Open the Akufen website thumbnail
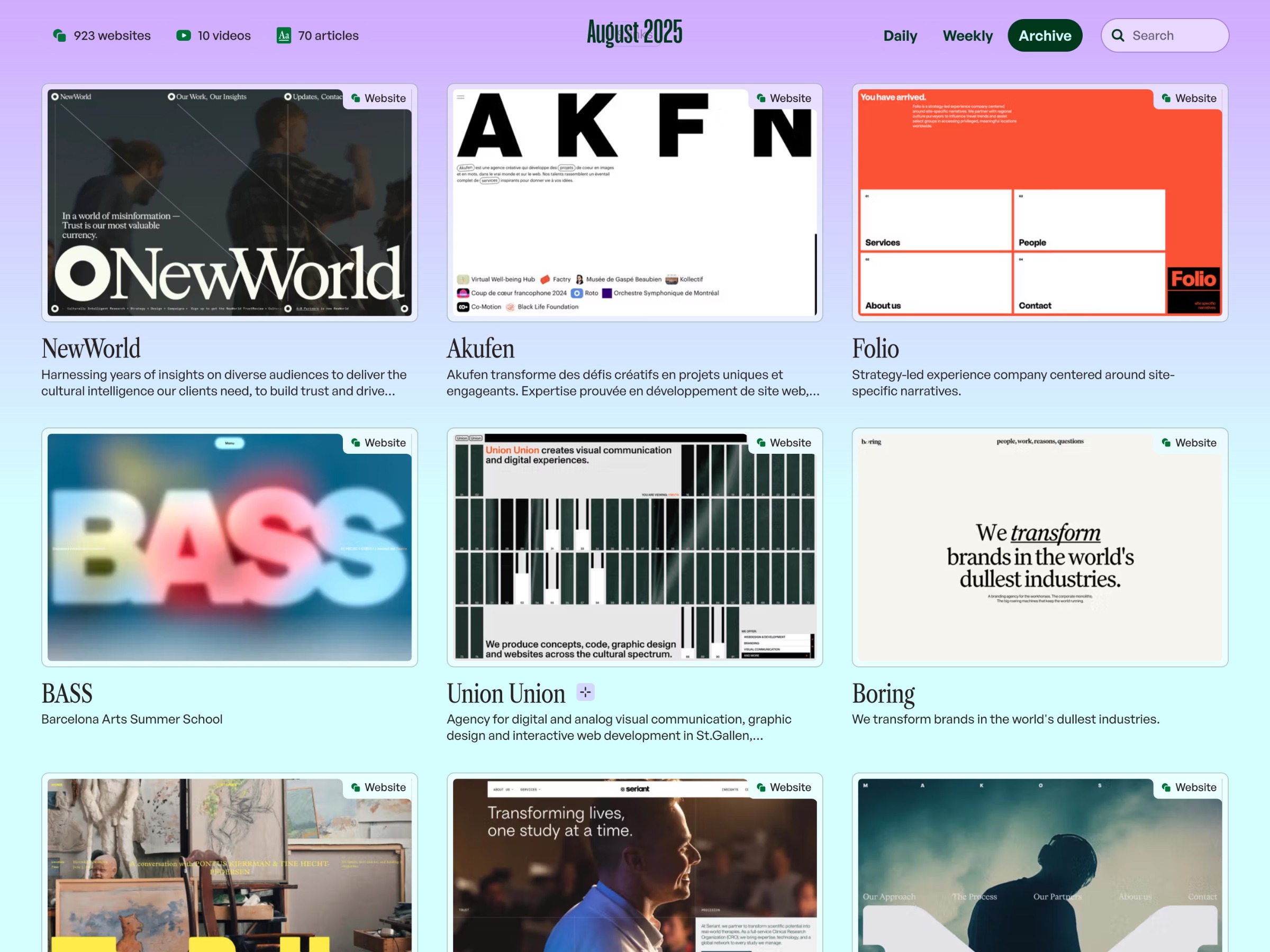Image resolution: width=1270 pixels, height=952 pixels. pos(634,203)
